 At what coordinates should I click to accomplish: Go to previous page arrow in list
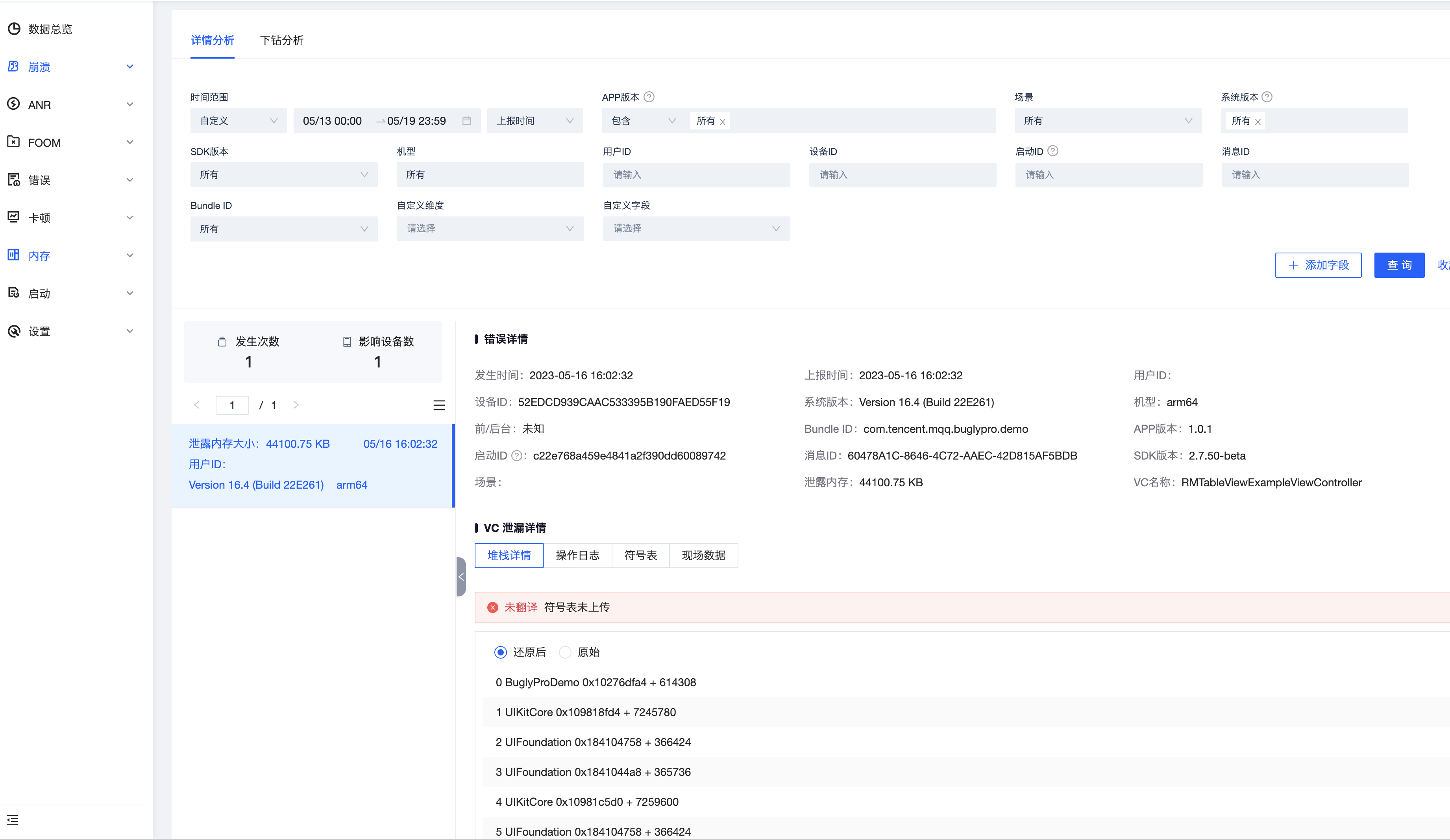tap(197, 405)
